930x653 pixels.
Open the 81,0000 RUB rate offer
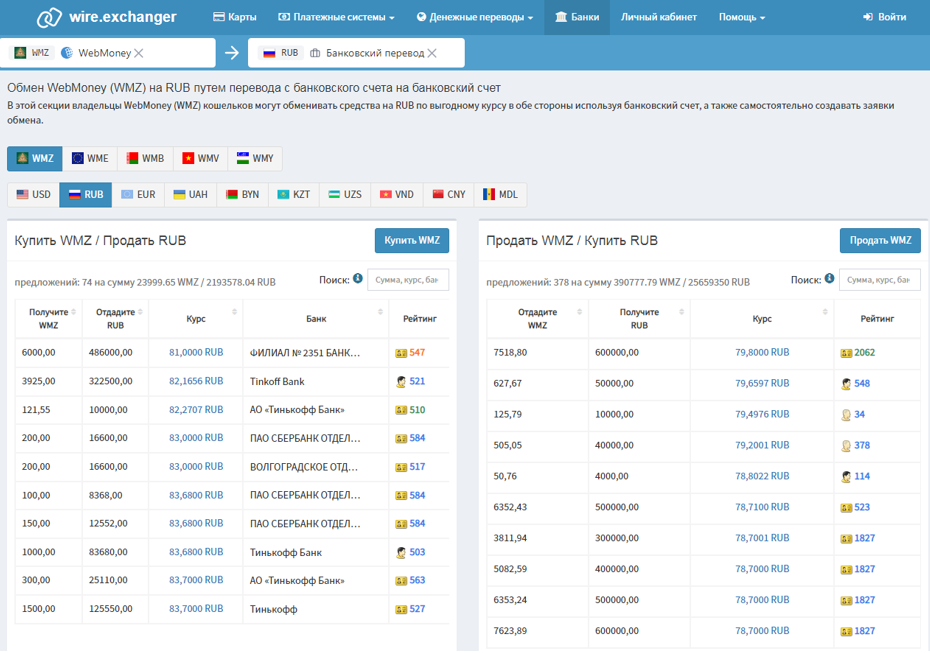click(196, 352)
